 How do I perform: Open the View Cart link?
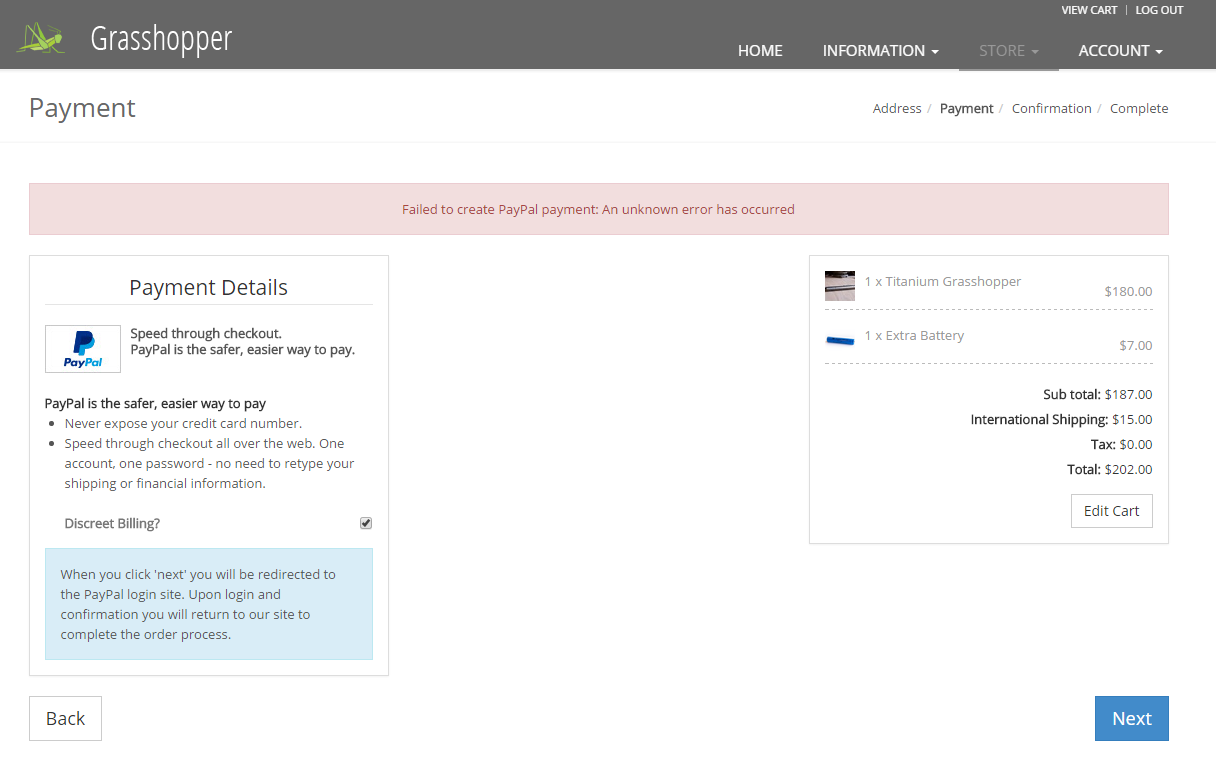tap(1089, 10)
